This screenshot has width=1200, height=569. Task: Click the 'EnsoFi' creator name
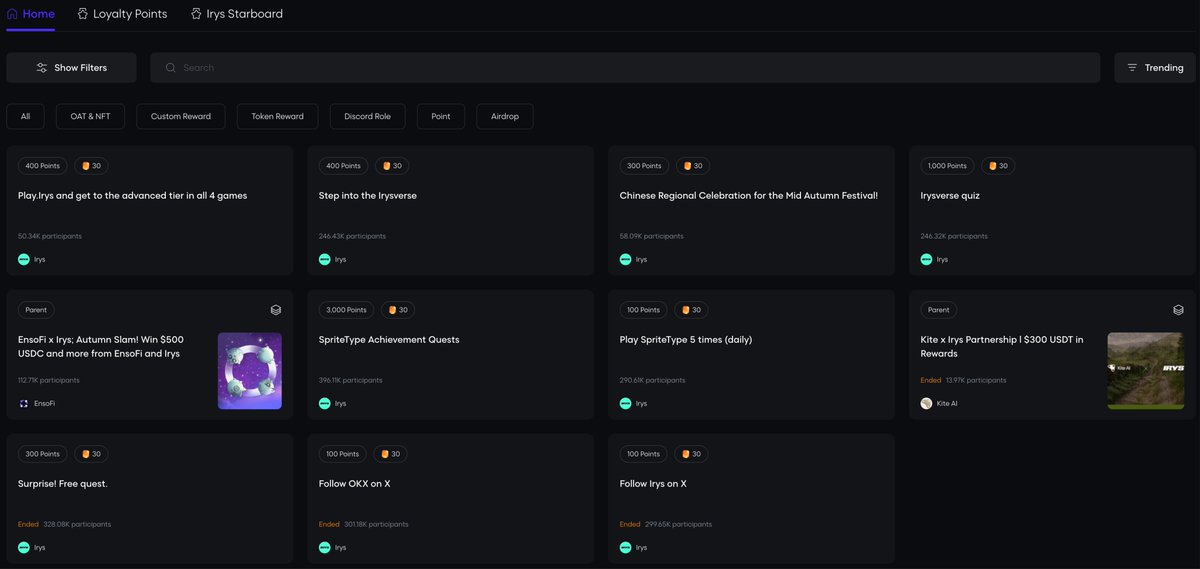click(44, 404)
